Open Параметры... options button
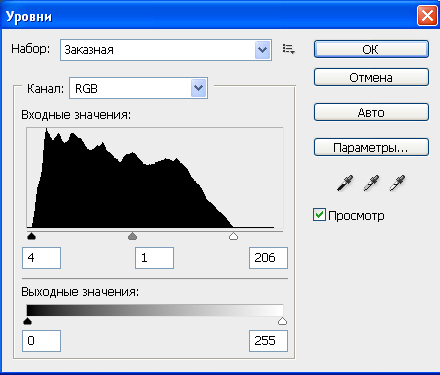Viewport: 440px width, 375px height. [371, 147]
